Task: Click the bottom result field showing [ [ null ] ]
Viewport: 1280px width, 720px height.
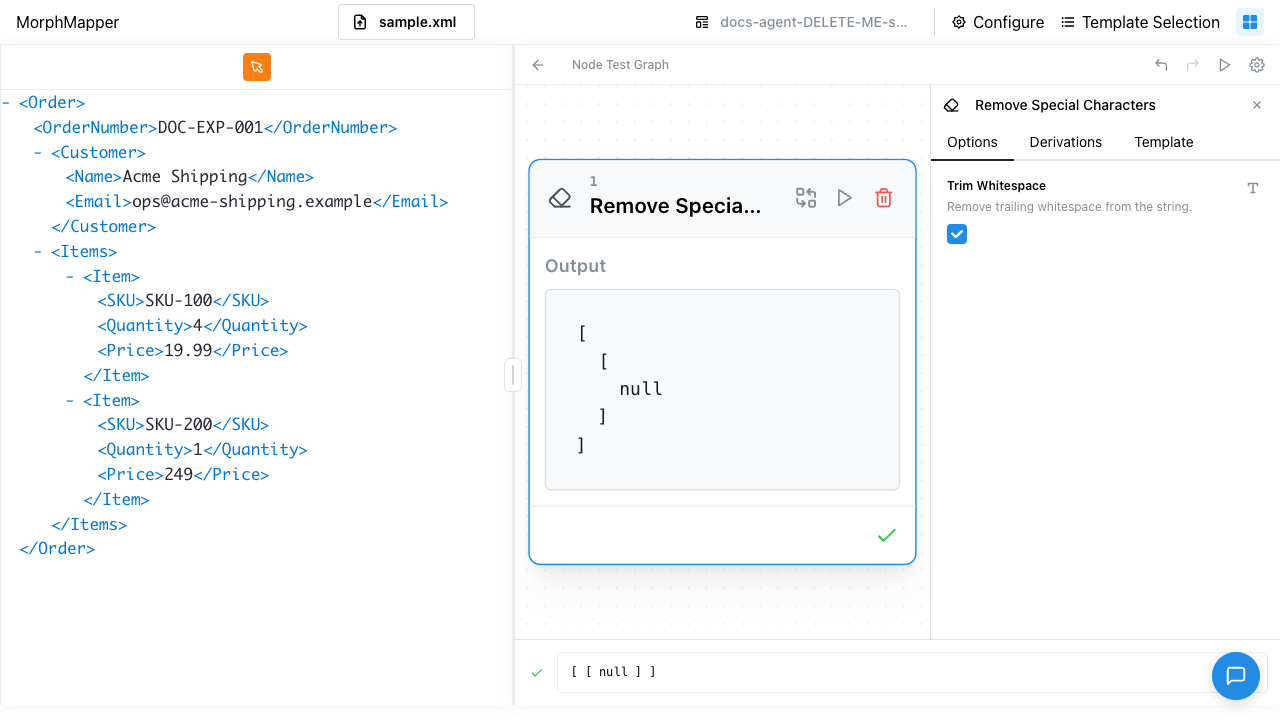Action: click(912, 672)
